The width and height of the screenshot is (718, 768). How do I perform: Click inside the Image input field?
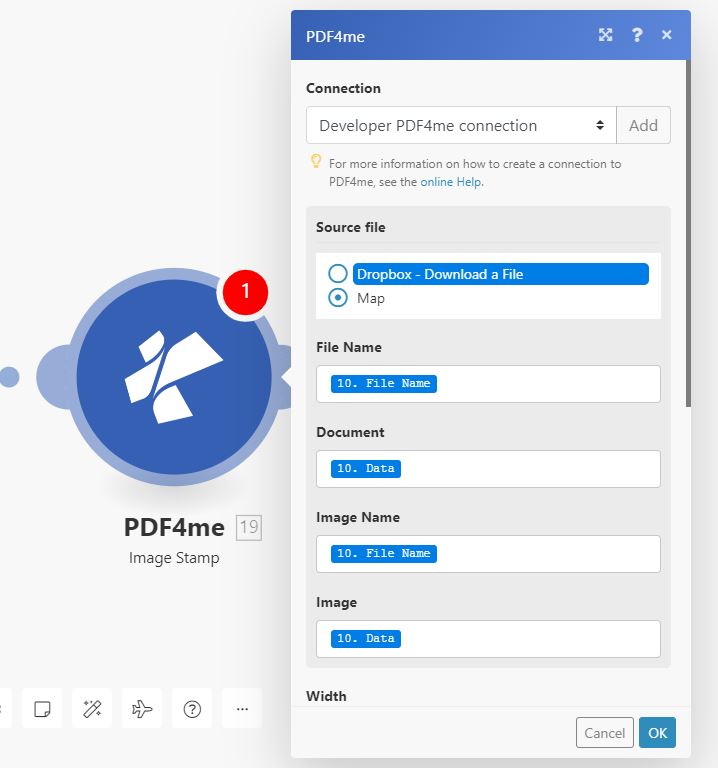488,639
